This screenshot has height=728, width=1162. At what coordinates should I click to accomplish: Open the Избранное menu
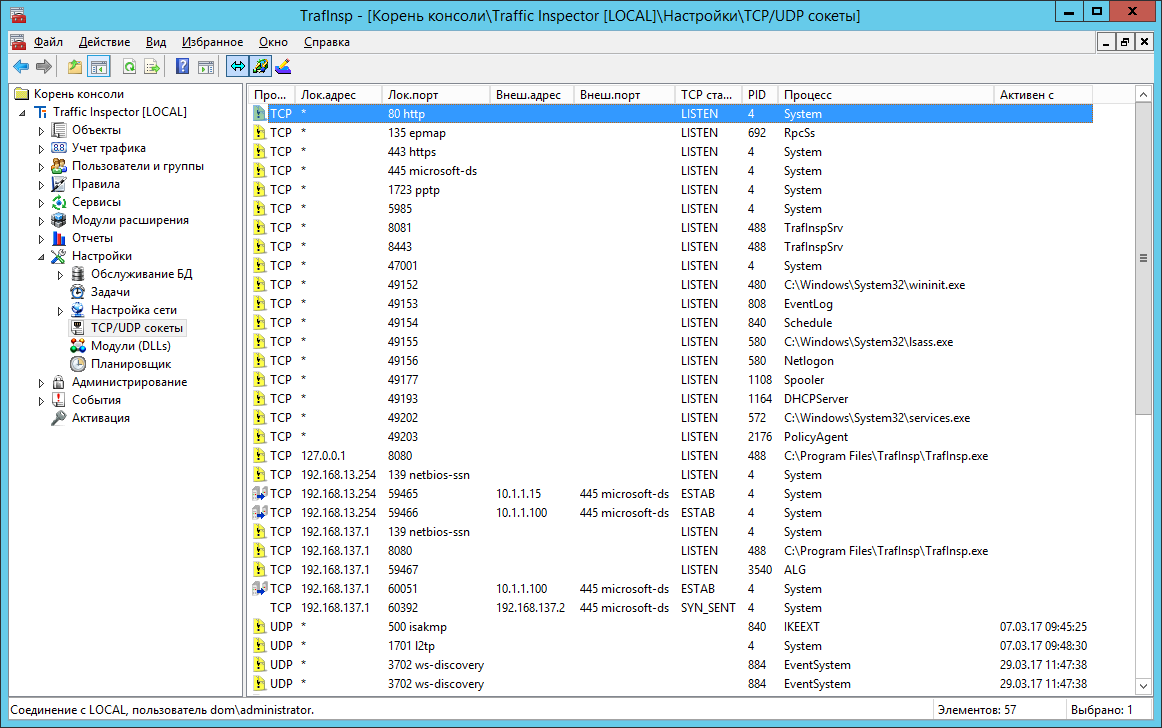click(213, 42)
